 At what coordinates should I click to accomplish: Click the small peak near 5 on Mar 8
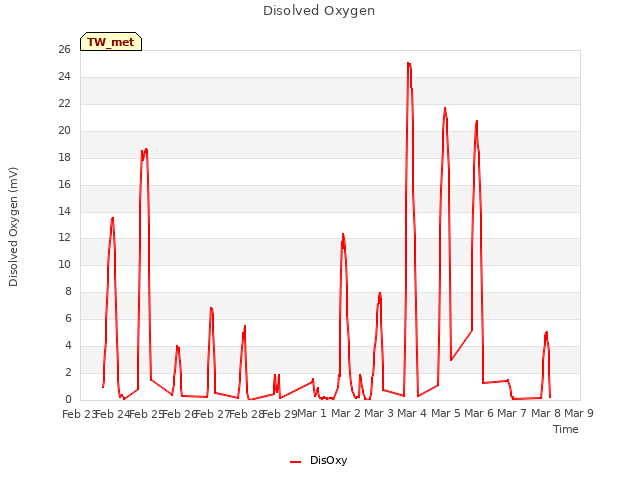pos(546,332)
